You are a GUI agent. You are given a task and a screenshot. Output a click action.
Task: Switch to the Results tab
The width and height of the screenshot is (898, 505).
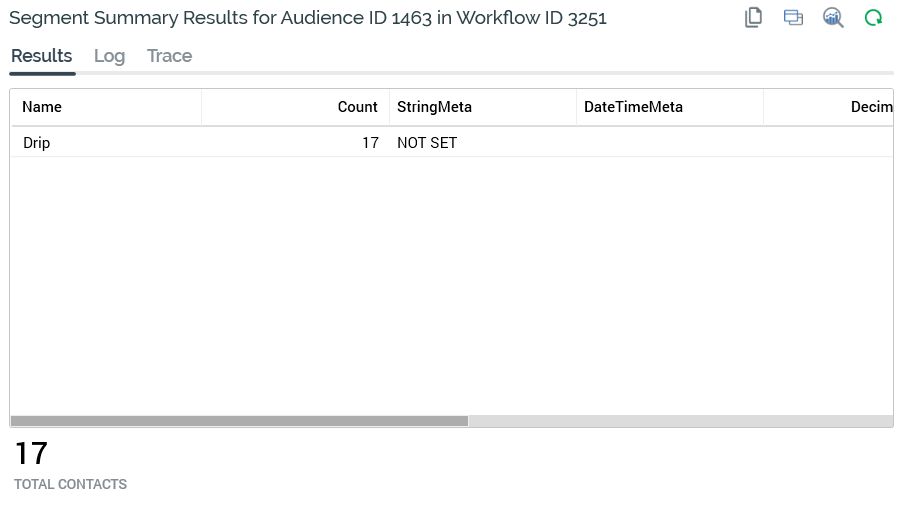coord(42,56)
